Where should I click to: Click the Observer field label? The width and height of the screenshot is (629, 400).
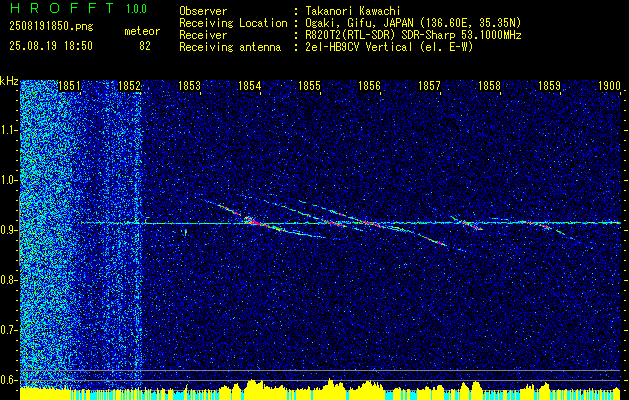203,11
